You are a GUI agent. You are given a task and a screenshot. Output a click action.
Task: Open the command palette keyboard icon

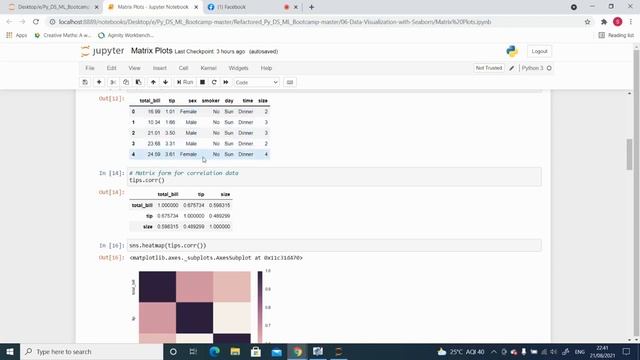click(x=290, y=82)
